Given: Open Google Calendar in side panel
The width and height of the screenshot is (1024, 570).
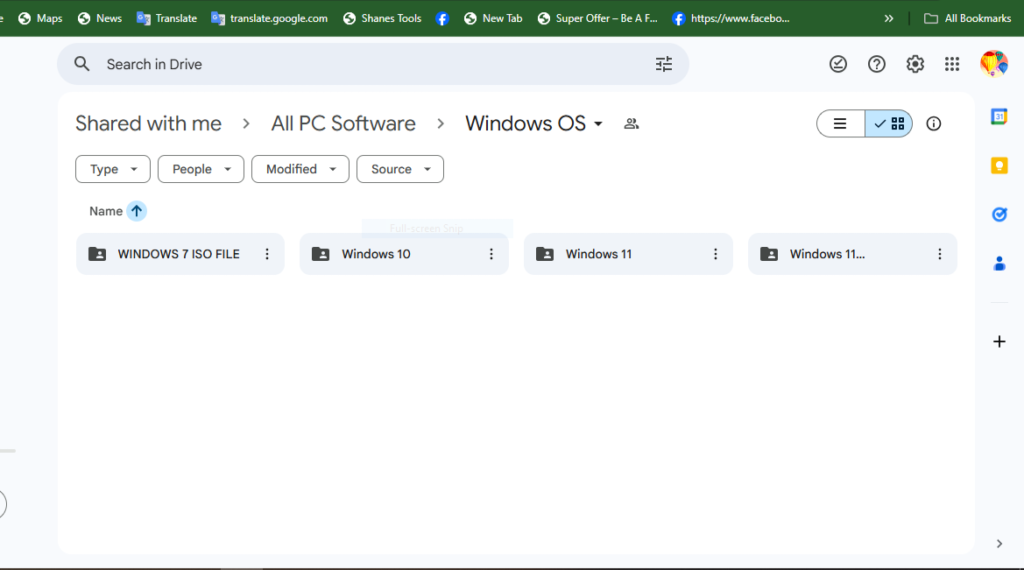Looking at the screenshot, I should pos(998,117).
